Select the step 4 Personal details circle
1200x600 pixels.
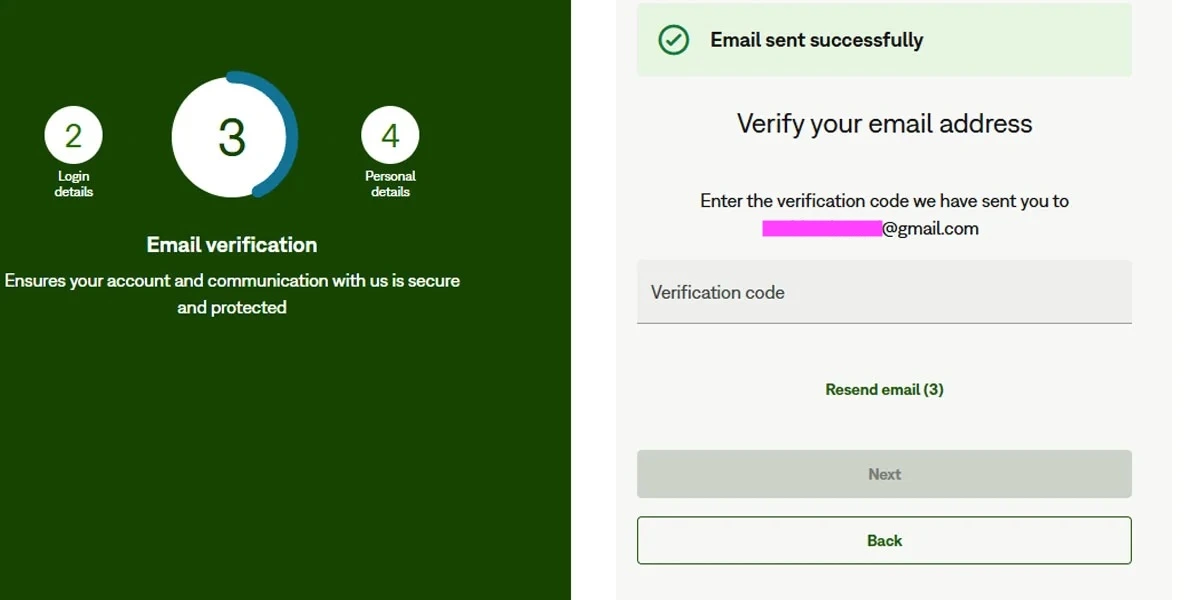click(390, 133)
